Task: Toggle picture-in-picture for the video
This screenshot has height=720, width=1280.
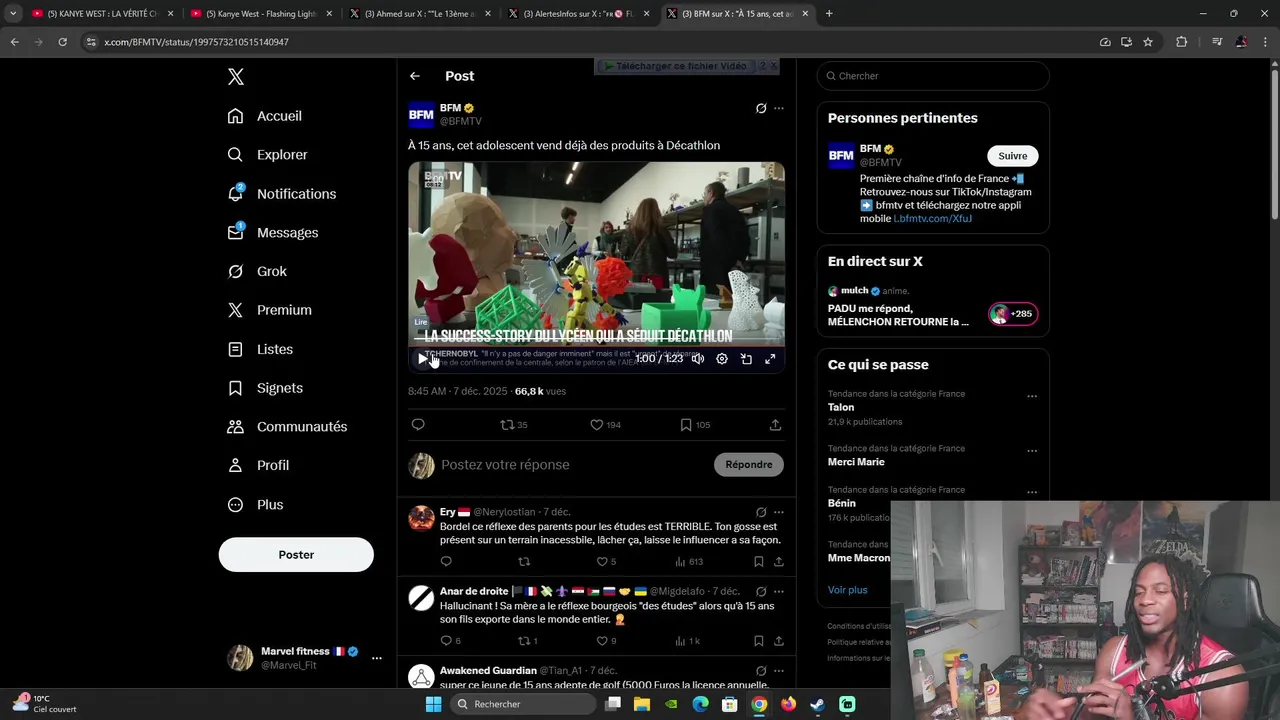Action: [x=746, y=359]
